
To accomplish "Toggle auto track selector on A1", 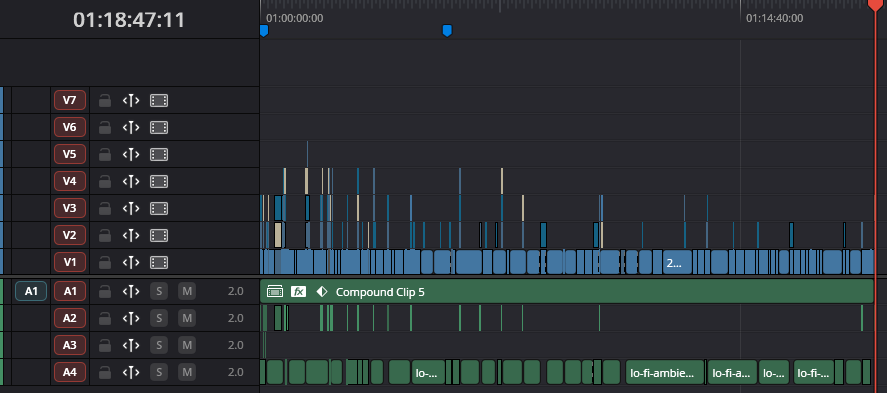I will (131, 292).
